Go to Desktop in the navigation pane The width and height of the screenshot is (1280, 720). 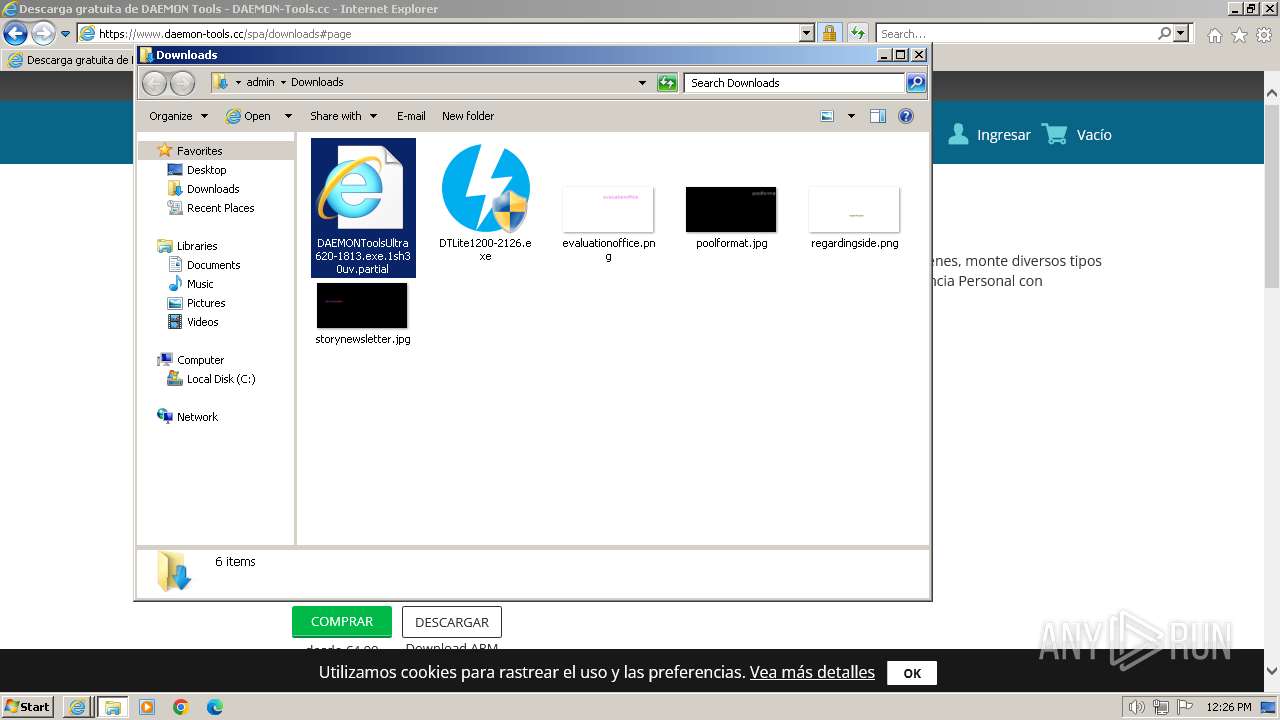[206, 170]
